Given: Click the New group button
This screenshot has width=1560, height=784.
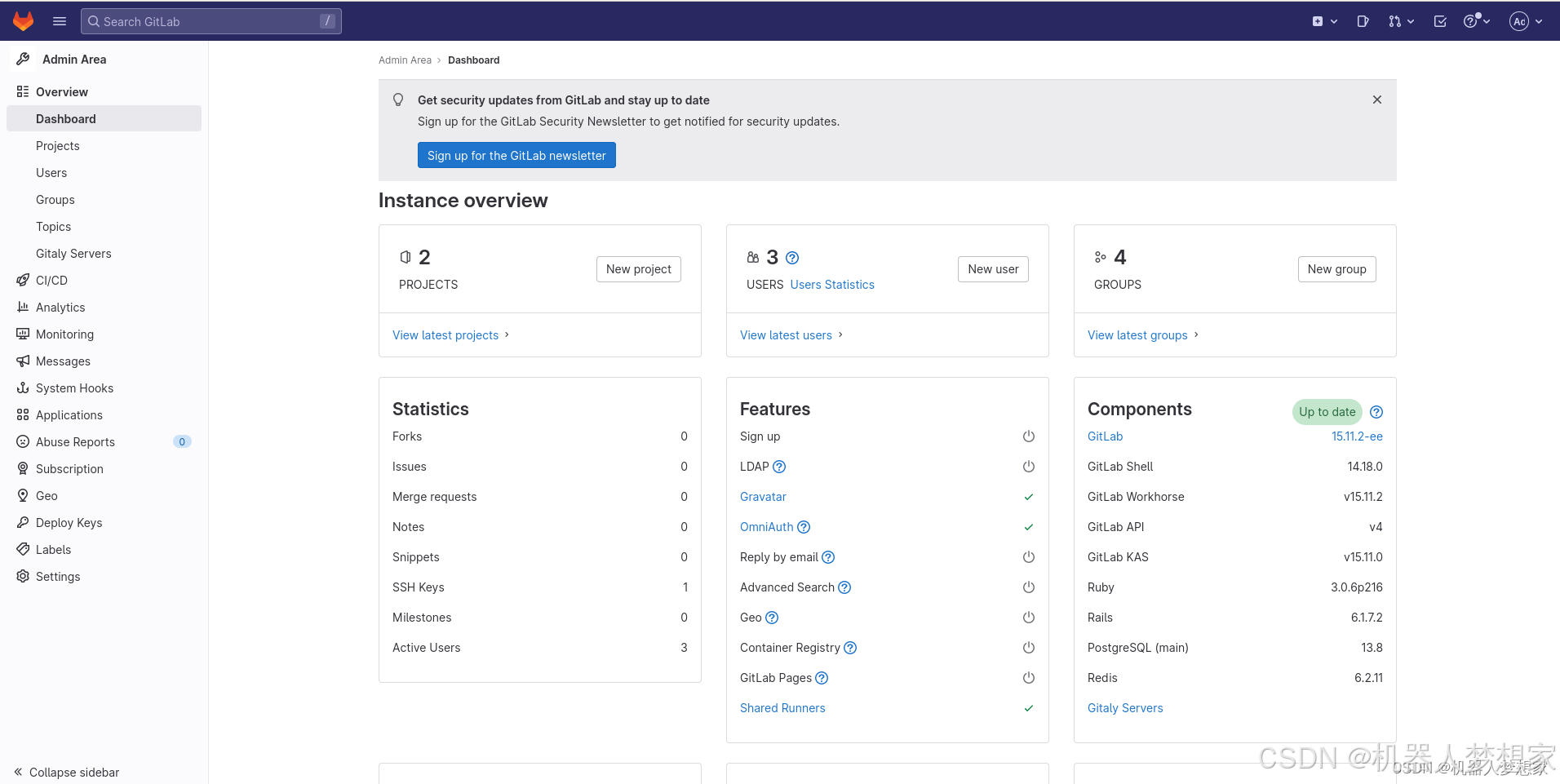Looking at the screenshot, I should click(x=1336, y=269).
